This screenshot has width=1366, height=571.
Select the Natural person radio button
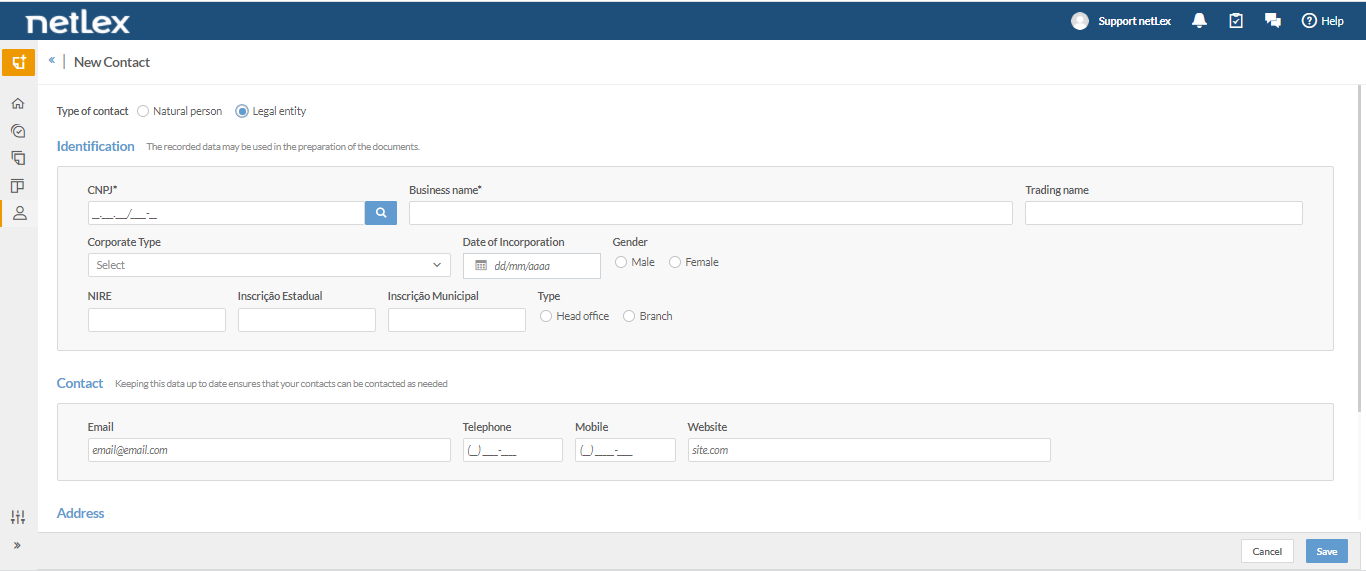[143, 111]
